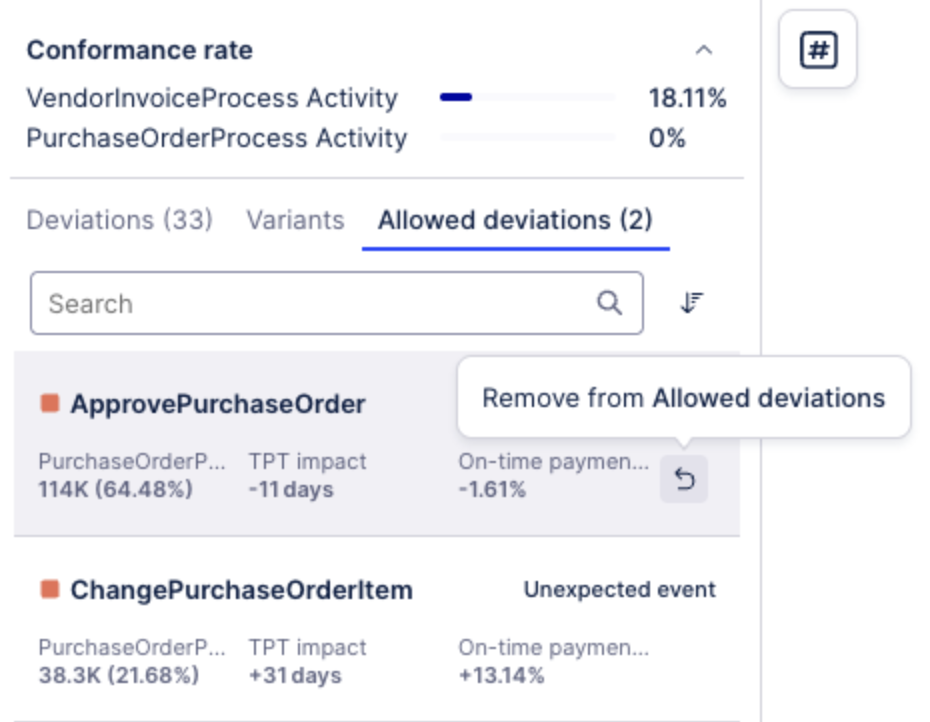
Task: Click orange square icon beside ChangePurchaseOrderItem
Action: (x=49, y=589)
